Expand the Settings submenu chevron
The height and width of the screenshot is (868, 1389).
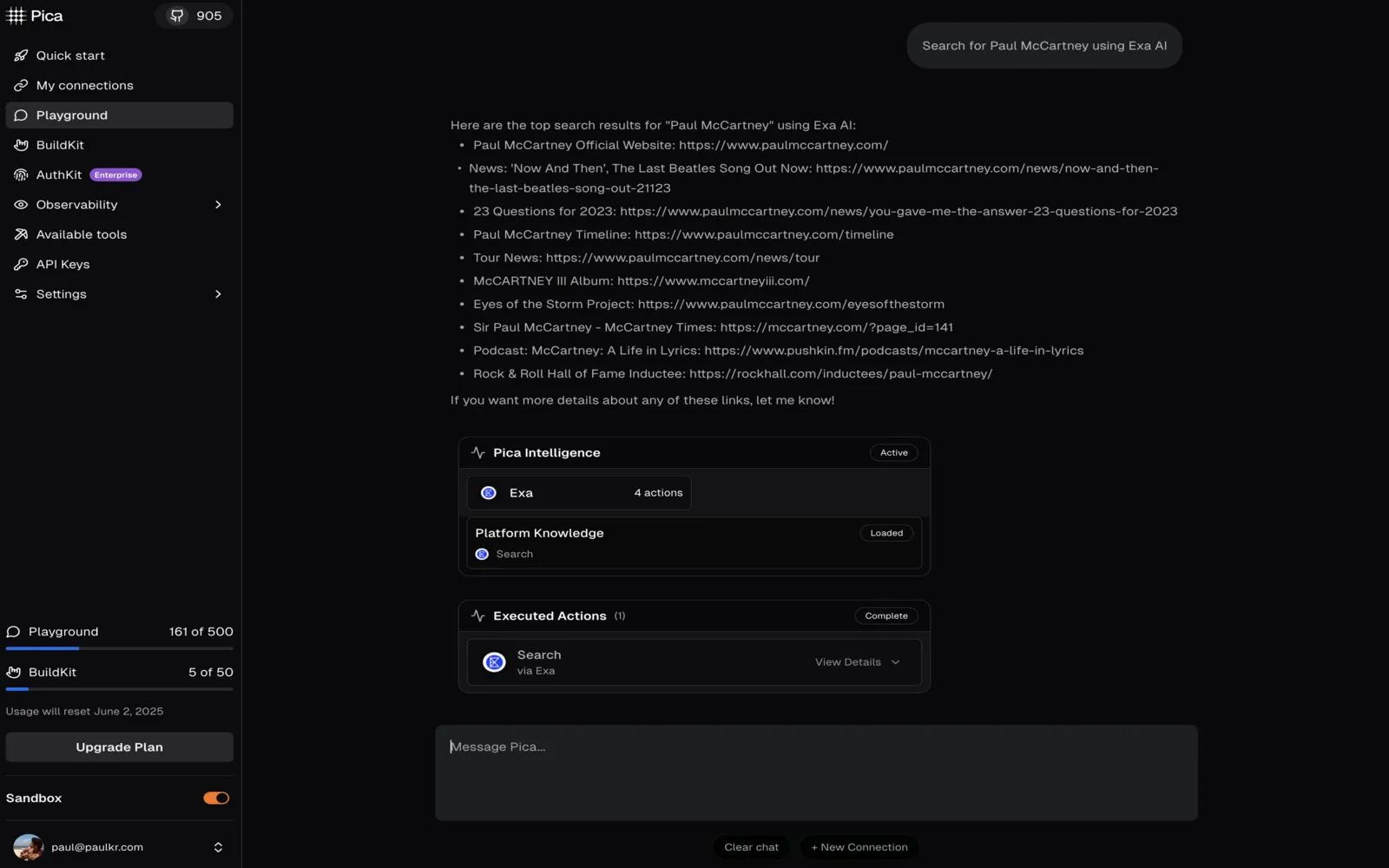tap(218, 294)
